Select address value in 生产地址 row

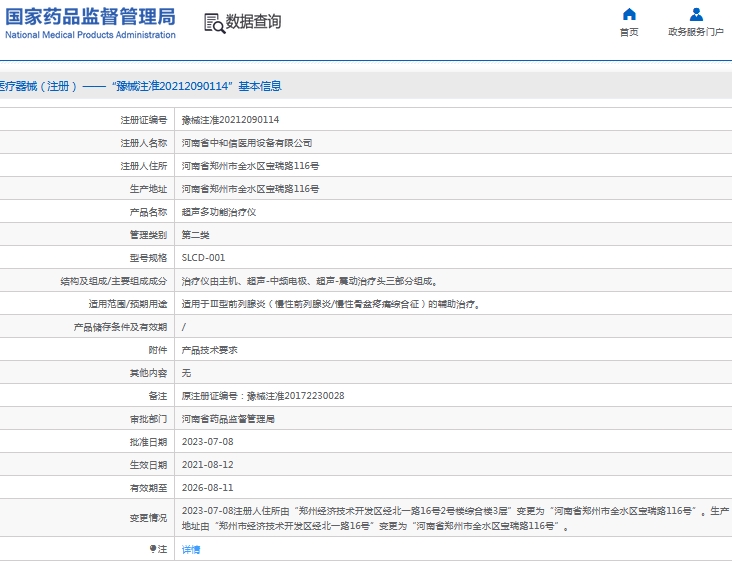click(x=250, y=189)
